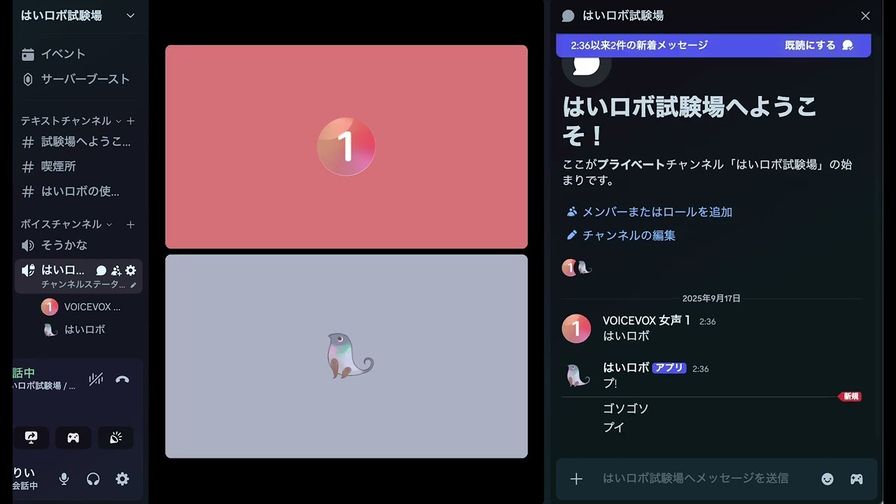Open emoji picker in message box
896x504 pixels.
(x=827, y=479)
